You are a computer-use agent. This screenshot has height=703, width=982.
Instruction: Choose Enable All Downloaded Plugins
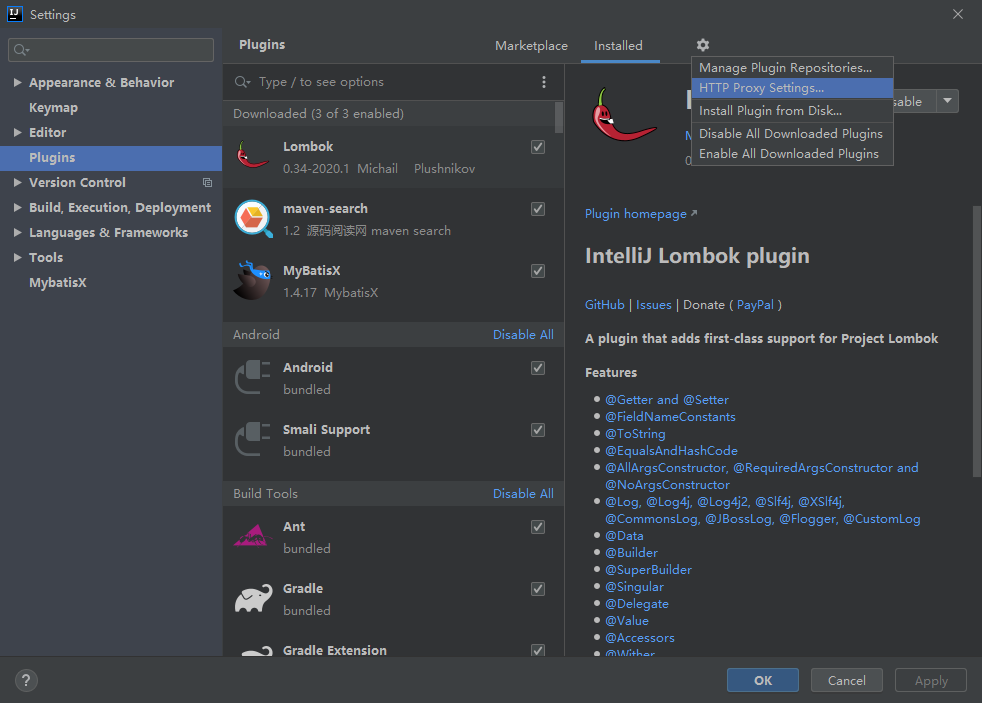(792, 154)
